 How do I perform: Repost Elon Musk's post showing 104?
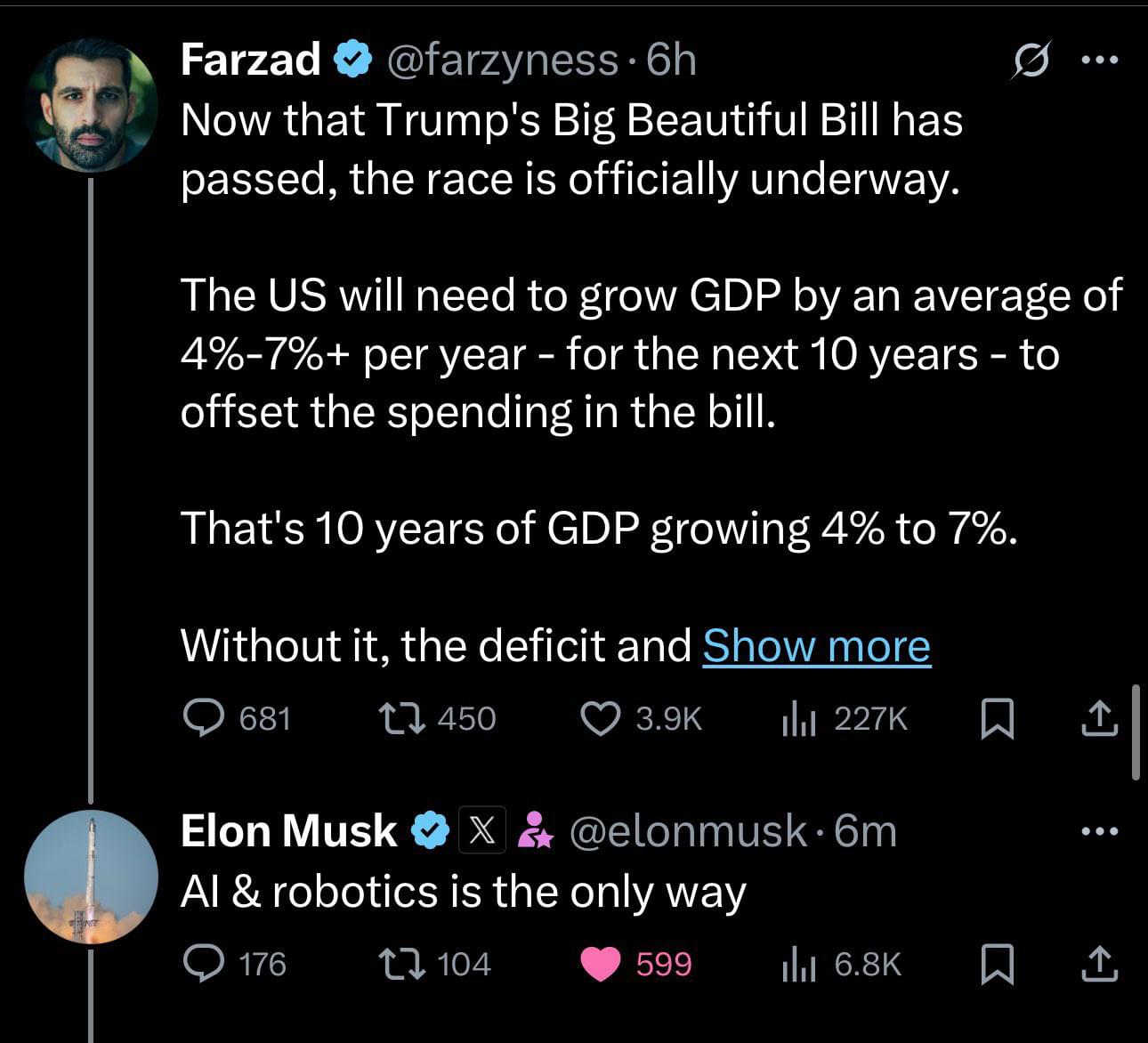point(434,964)
